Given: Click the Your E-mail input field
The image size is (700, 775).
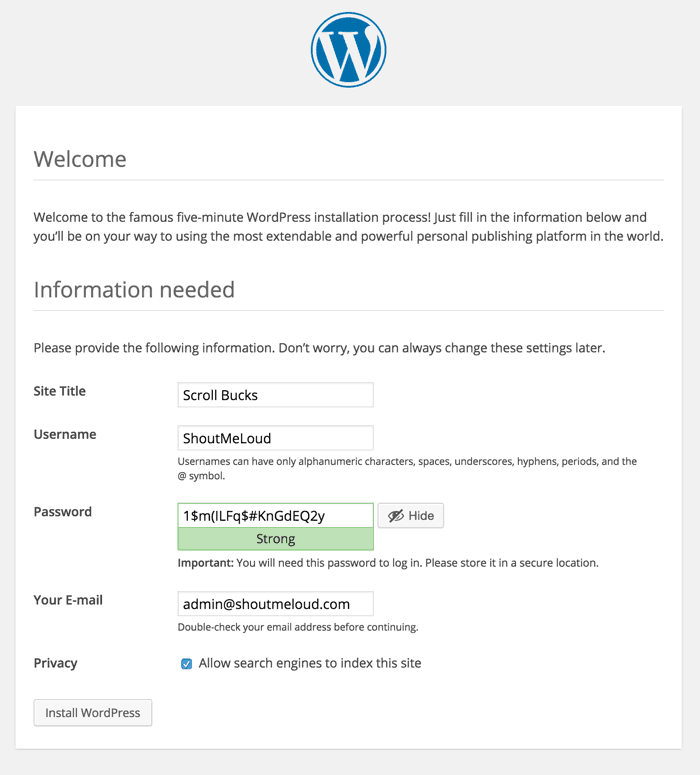Looking at the screenshot, I should [x=275, y=603].
